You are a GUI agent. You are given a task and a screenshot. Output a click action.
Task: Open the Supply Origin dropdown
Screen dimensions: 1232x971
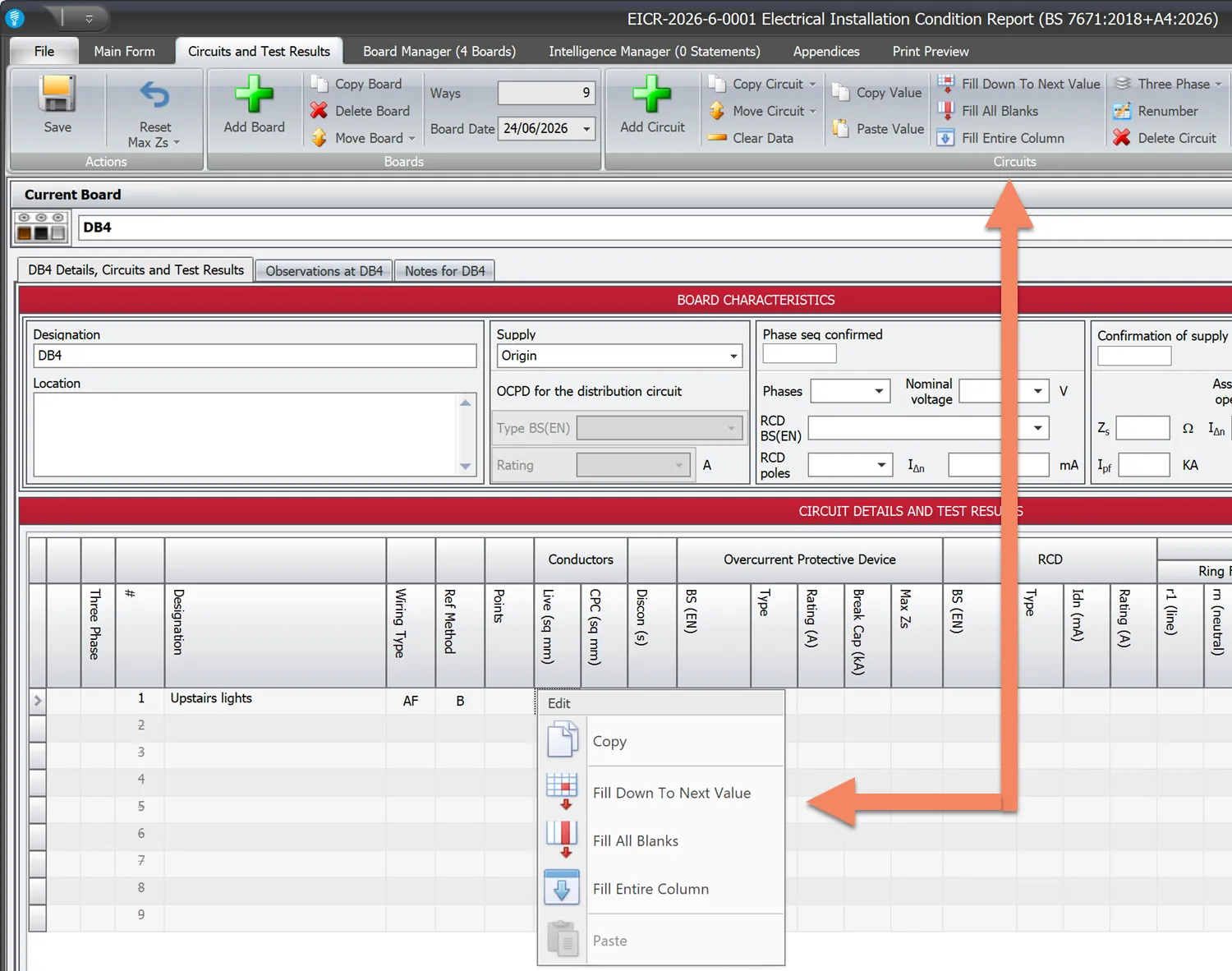tap(733, 356)
